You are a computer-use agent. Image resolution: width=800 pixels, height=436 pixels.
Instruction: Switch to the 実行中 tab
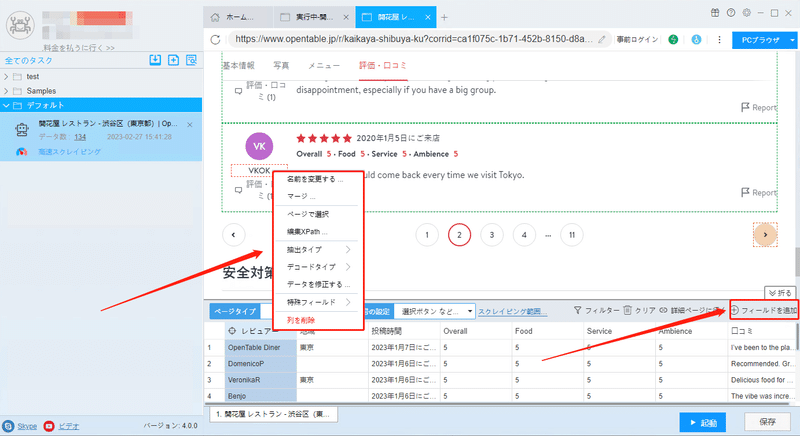point(314,17)
